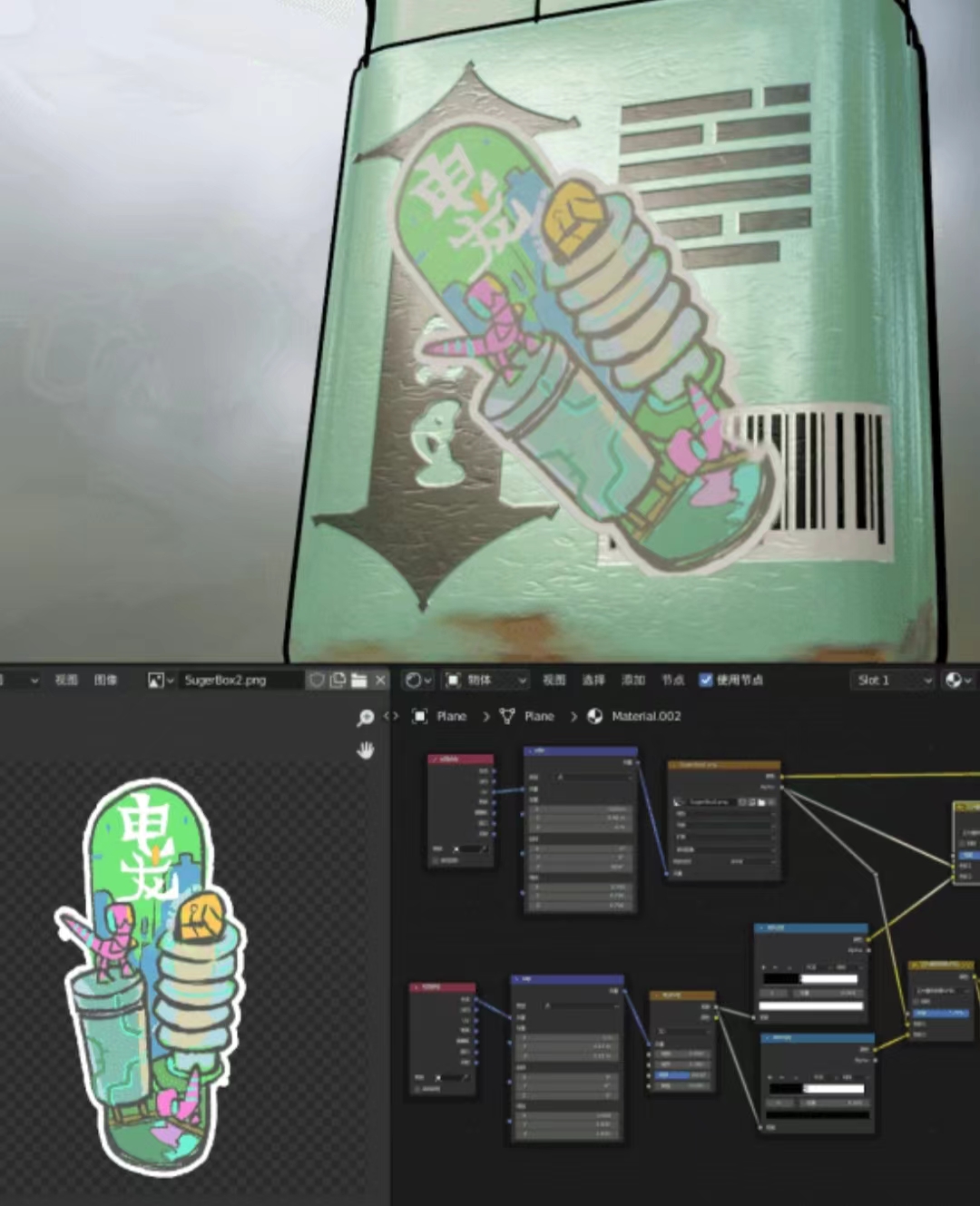Viewport: 980px width, 1206px height.
Task: Unlink SugerBox2.png with the X icon
Action: point(380,680)
